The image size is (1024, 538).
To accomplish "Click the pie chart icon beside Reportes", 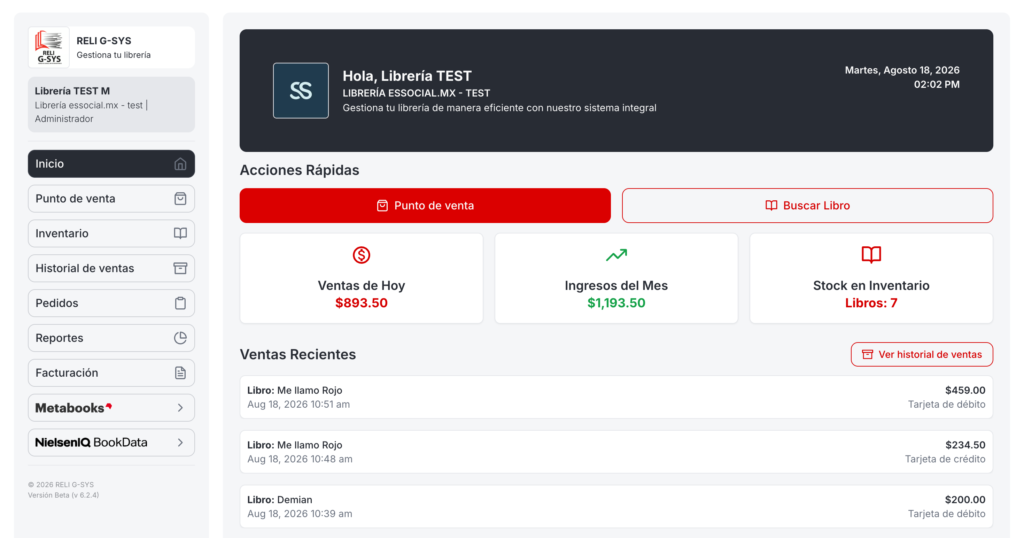I will 180,338.
